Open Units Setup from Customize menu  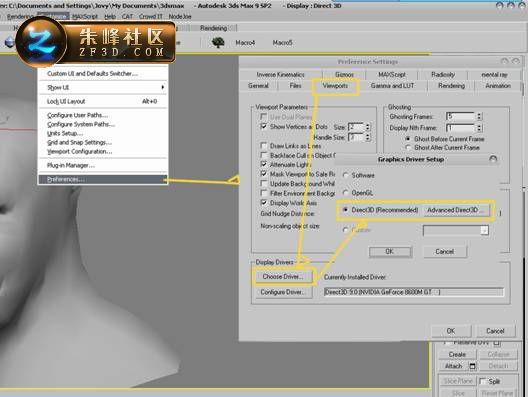pos(103,133)
